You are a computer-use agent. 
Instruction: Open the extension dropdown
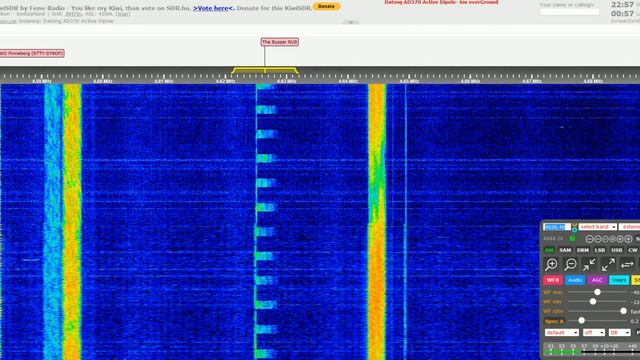[630, 227]
